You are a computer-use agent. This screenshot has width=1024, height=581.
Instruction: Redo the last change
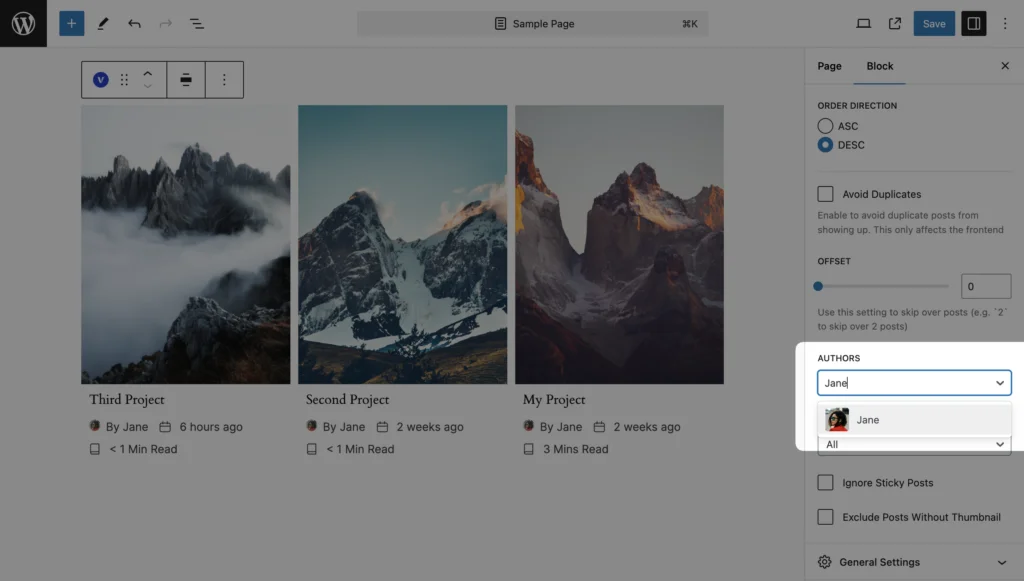tap(165, 24)
